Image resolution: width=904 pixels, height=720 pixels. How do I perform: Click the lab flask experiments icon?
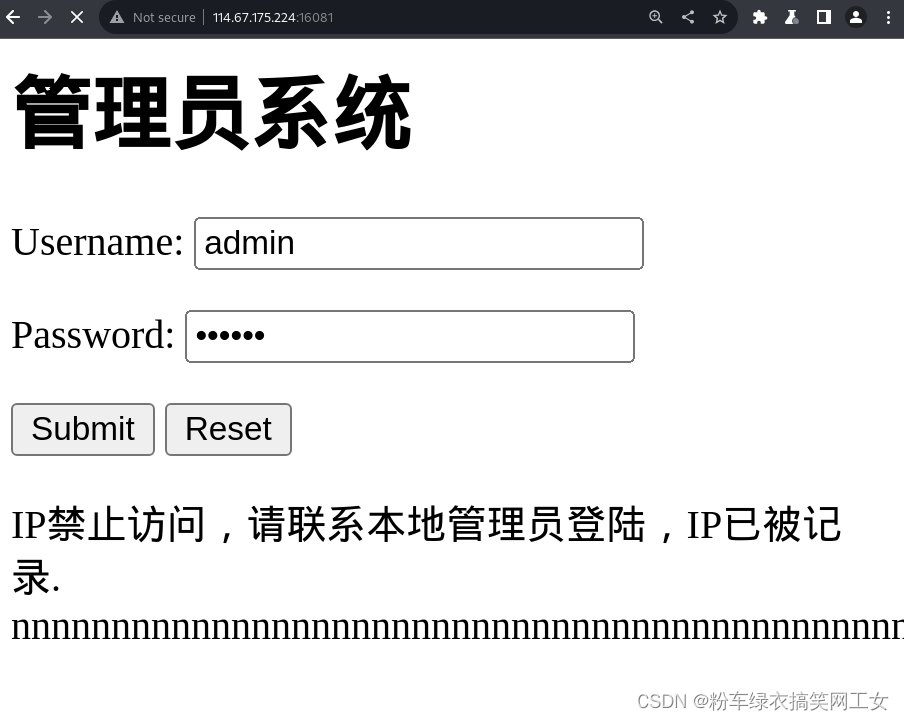point(791,17)
